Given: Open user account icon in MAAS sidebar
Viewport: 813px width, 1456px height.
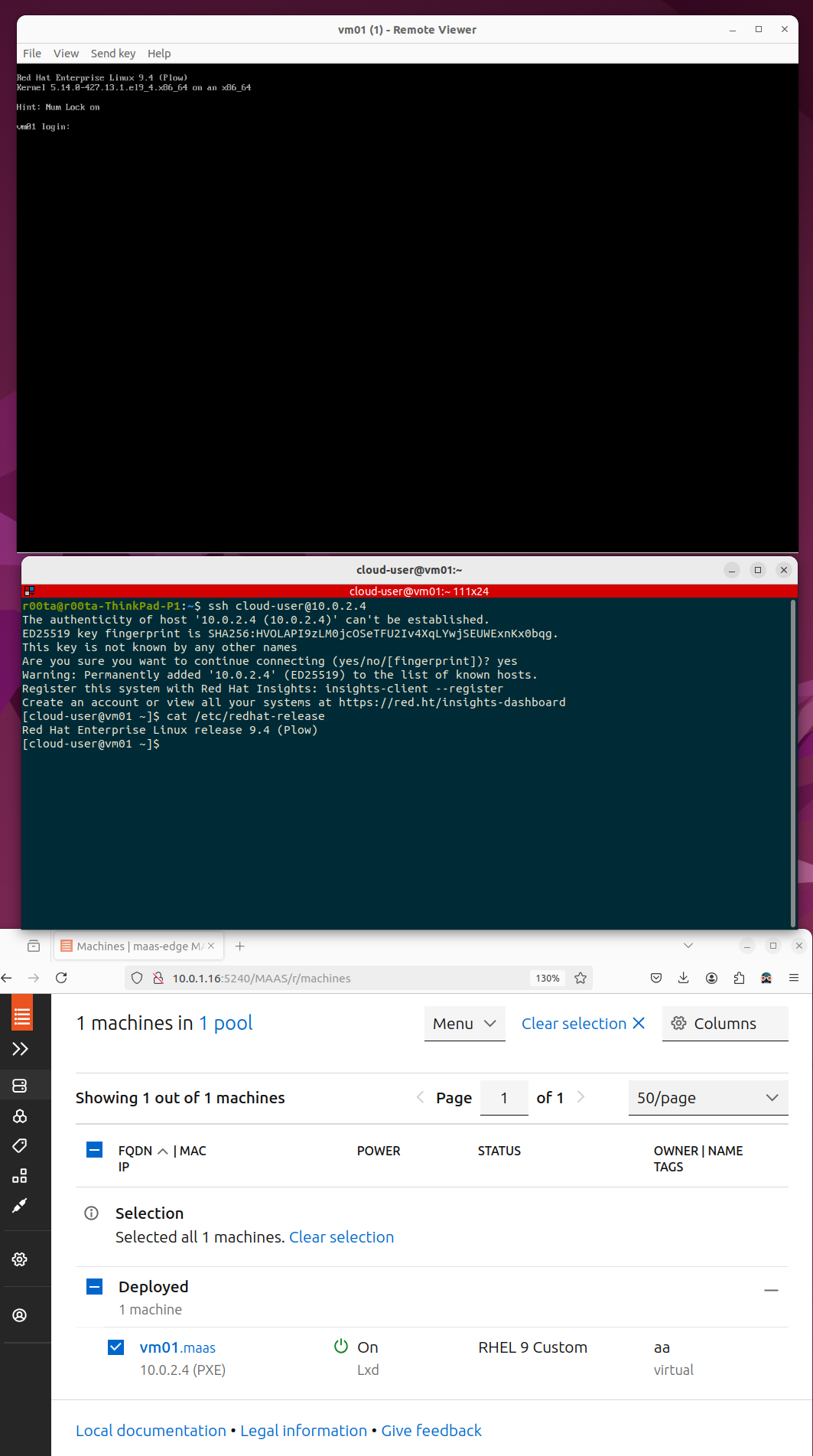Looking at the screenshot, I should coord(20,1315).
